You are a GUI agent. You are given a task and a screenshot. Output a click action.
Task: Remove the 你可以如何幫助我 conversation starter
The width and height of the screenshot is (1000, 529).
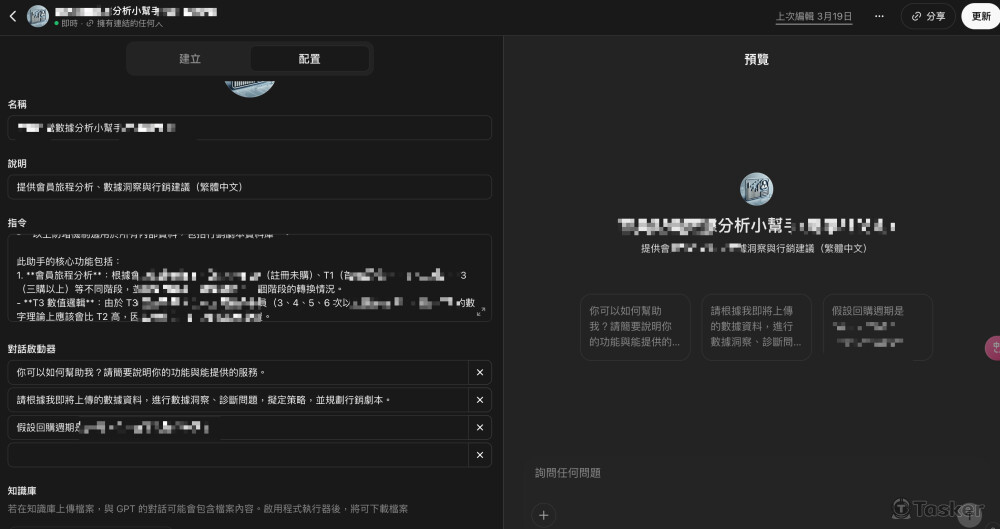[480, 373]
